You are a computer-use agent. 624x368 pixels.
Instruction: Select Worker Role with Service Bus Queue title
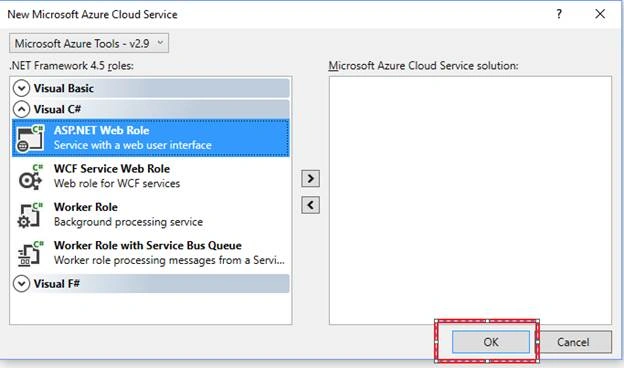(148, 245)
